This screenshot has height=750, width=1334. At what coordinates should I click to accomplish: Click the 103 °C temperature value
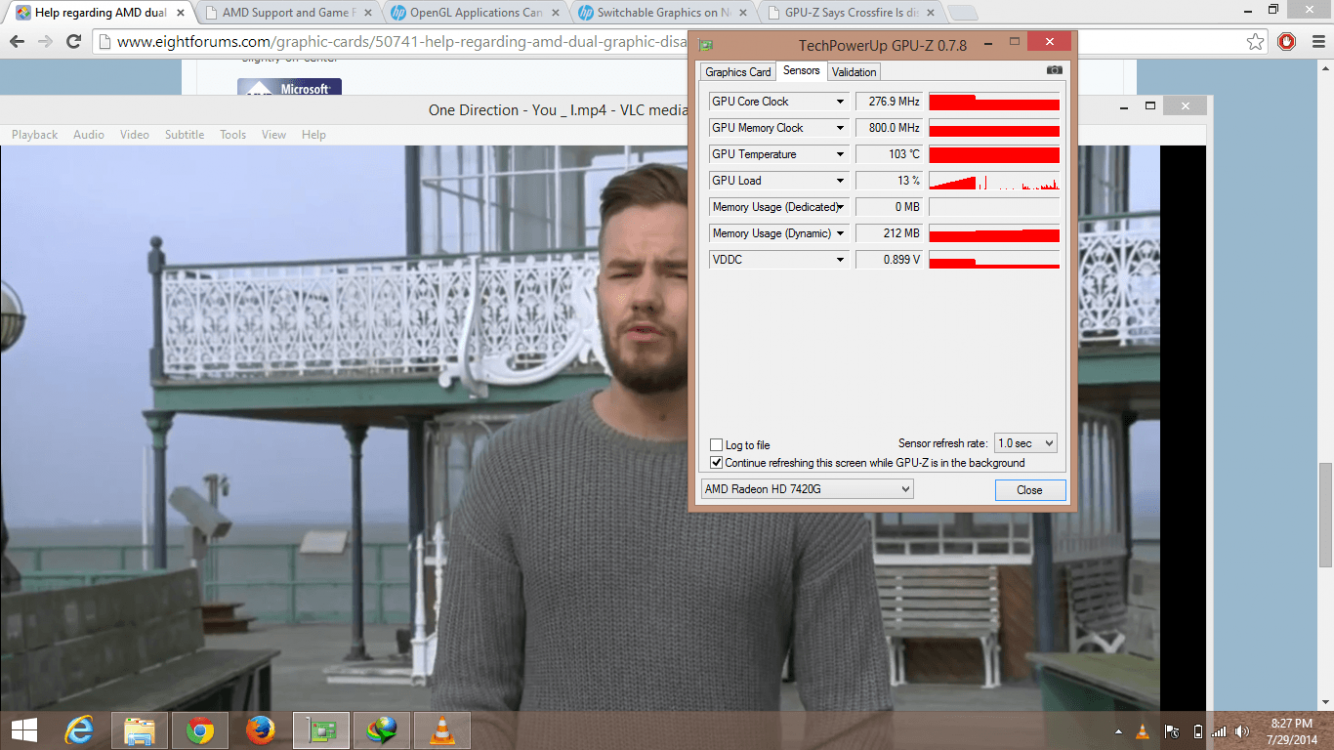pos(888,154)
